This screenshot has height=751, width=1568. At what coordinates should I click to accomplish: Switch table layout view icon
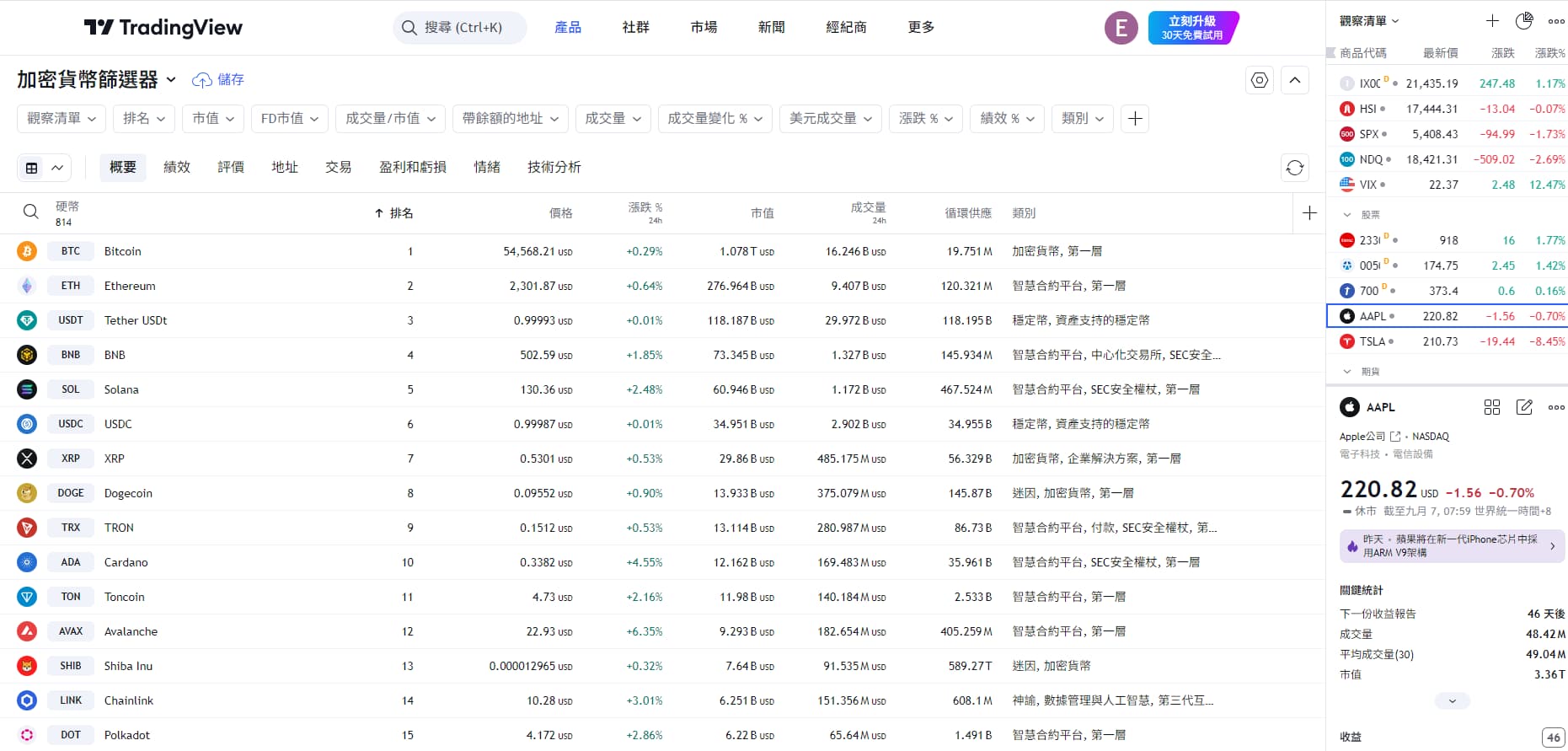32,168
